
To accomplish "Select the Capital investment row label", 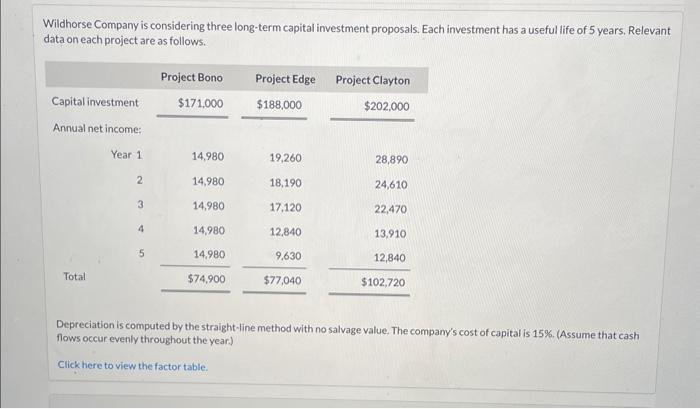I will point(95,102).
